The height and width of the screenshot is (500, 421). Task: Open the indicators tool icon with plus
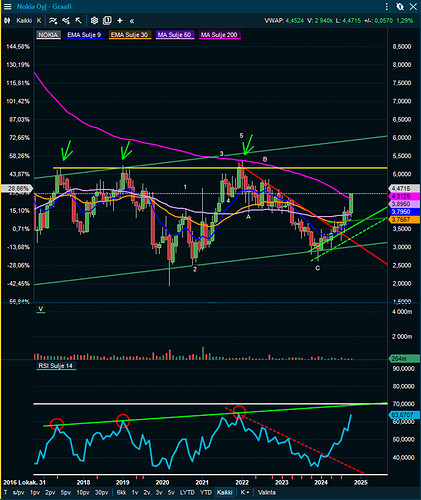point(53,21)
